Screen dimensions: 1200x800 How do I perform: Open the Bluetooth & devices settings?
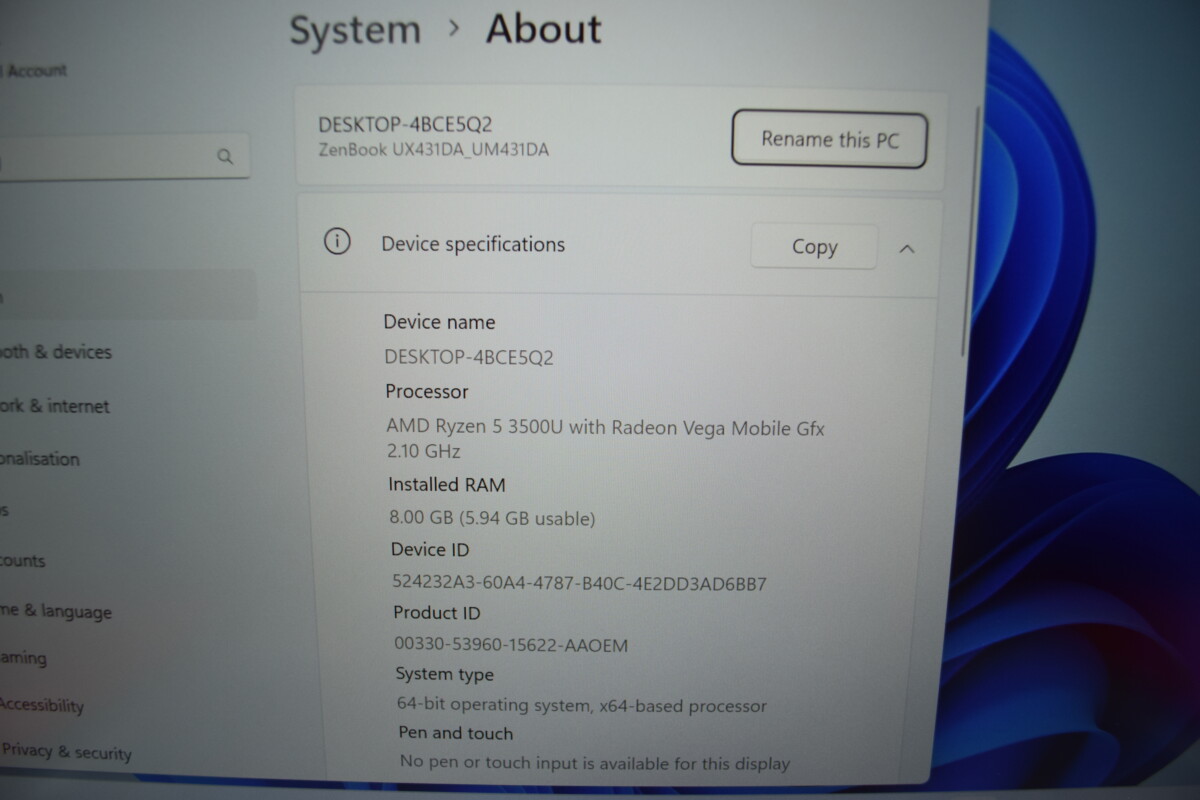[x=56, y=351]
